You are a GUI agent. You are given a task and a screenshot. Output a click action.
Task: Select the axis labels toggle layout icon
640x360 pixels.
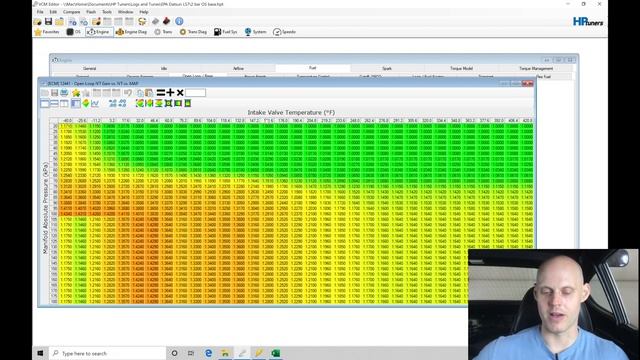76,104
